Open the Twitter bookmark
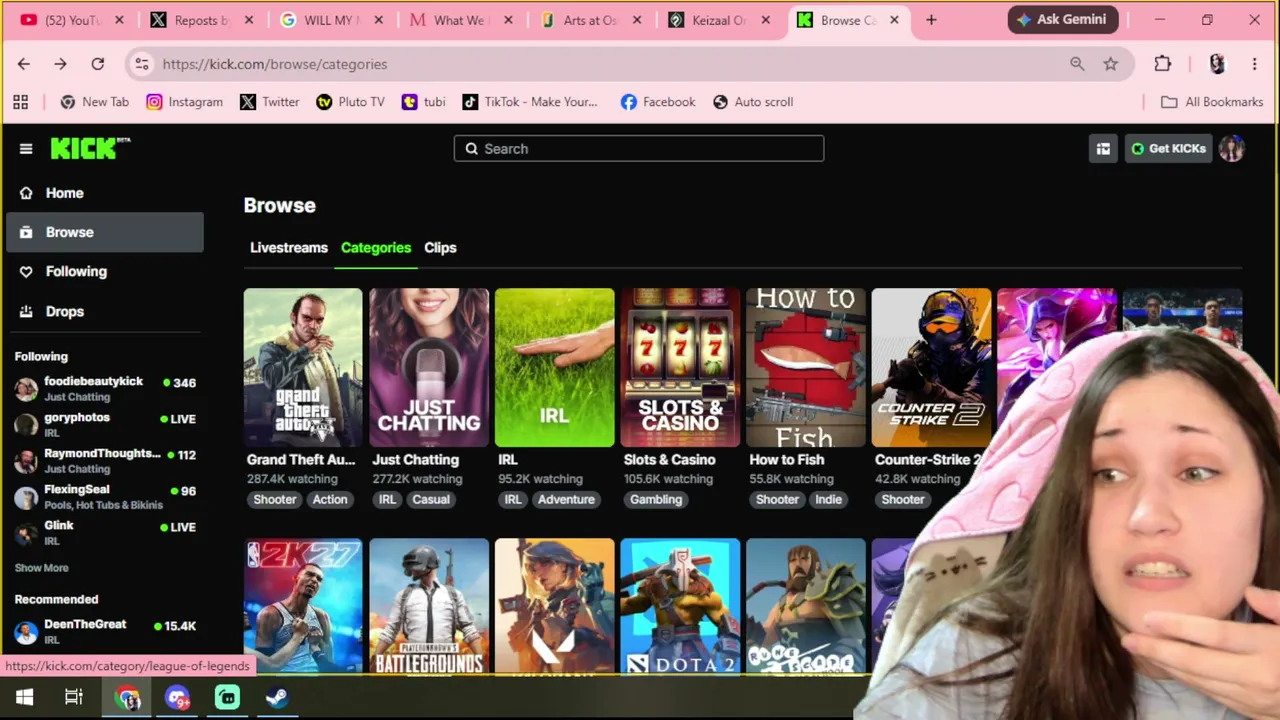 coord(269,102)
